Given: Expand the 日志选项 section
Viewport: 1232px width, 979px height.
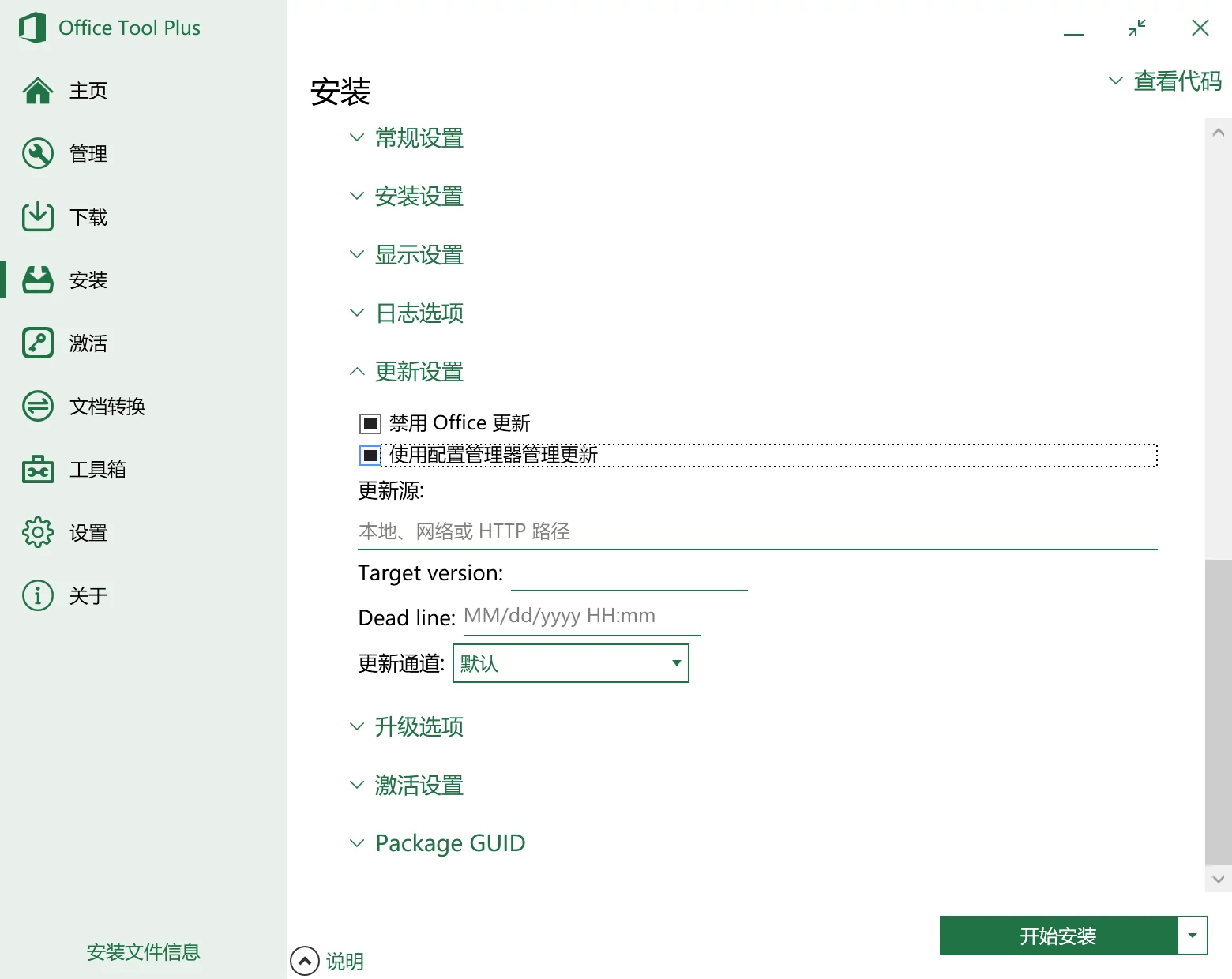Looking at the screenshot, I should tap(407, 313).
